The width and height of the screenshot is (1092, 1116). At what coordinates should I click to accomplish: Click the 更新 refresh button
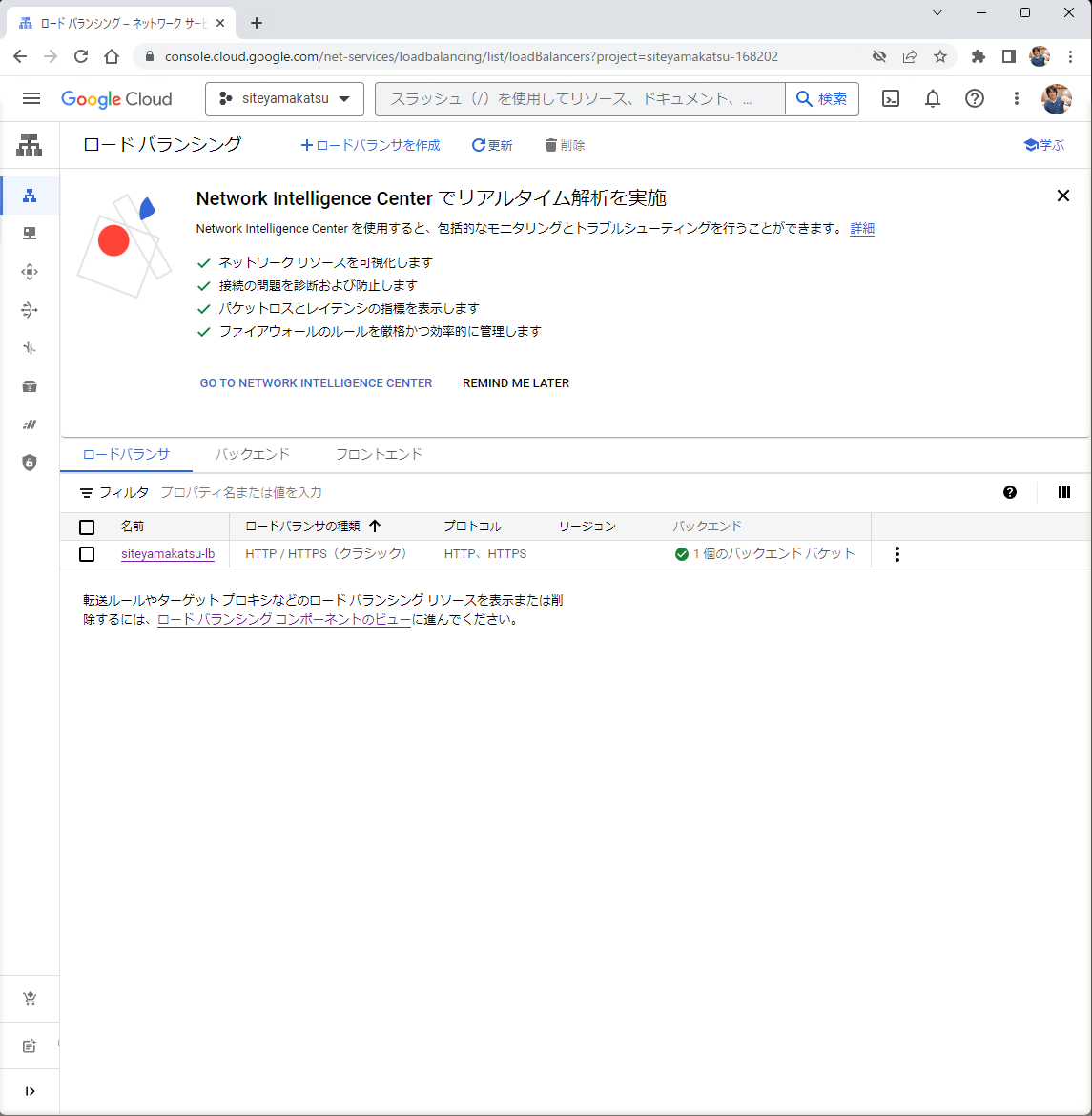492,145
